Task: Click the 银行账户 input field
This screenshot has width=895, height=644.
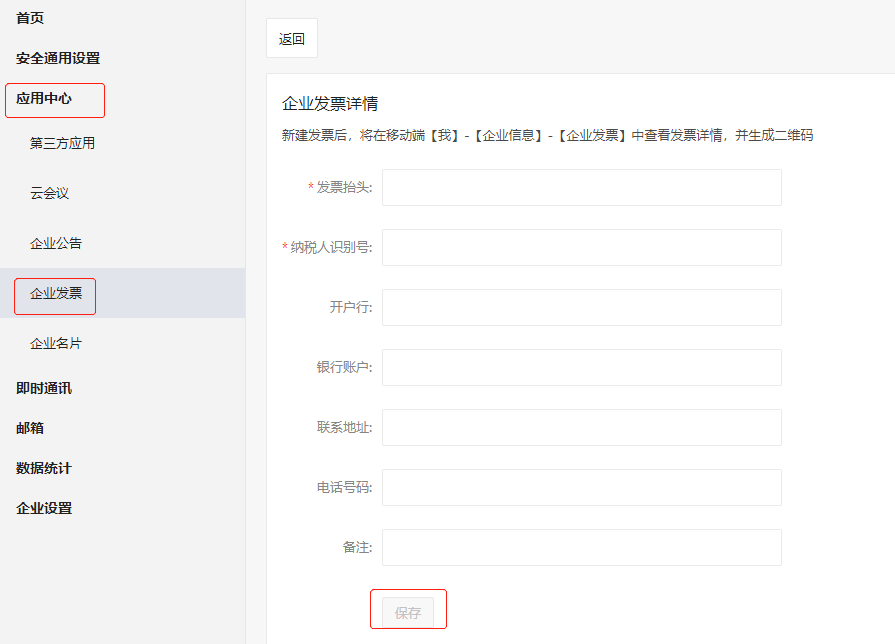Action: [581, 367]
